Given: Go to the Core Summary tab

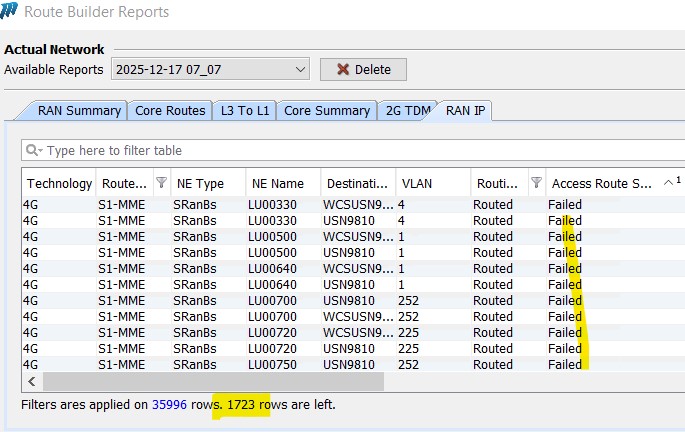Looking at the screenshot, I should click(x=326, y=111).
